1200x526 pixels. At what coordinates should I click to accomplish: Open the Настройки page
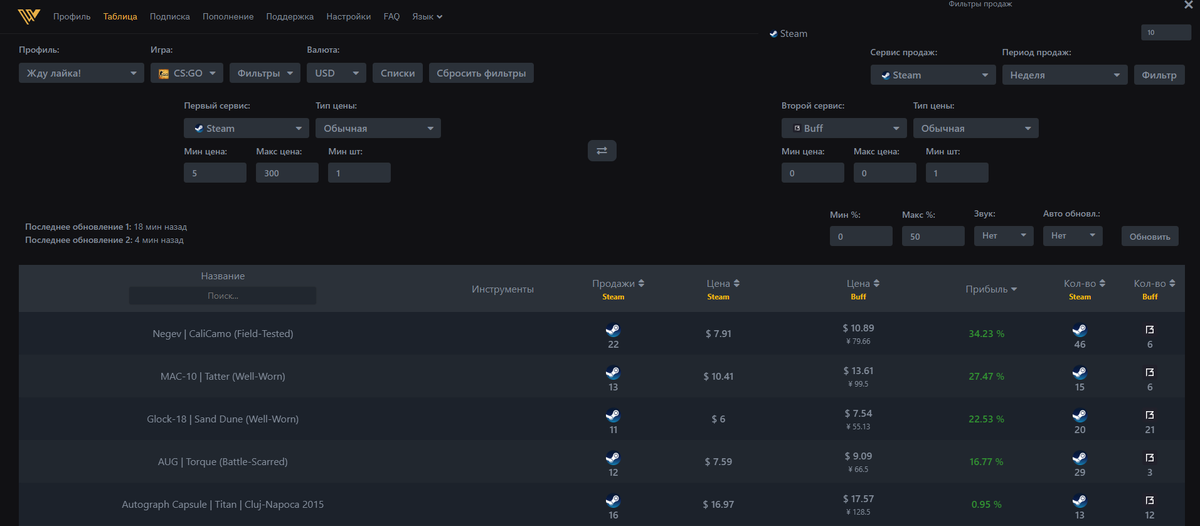(348, 17)
